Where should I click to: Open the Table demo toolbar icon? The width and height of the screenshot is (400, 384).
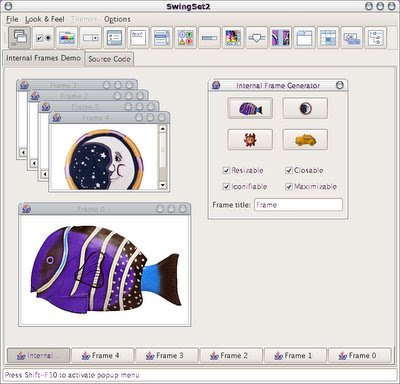[x=328, y=38]
